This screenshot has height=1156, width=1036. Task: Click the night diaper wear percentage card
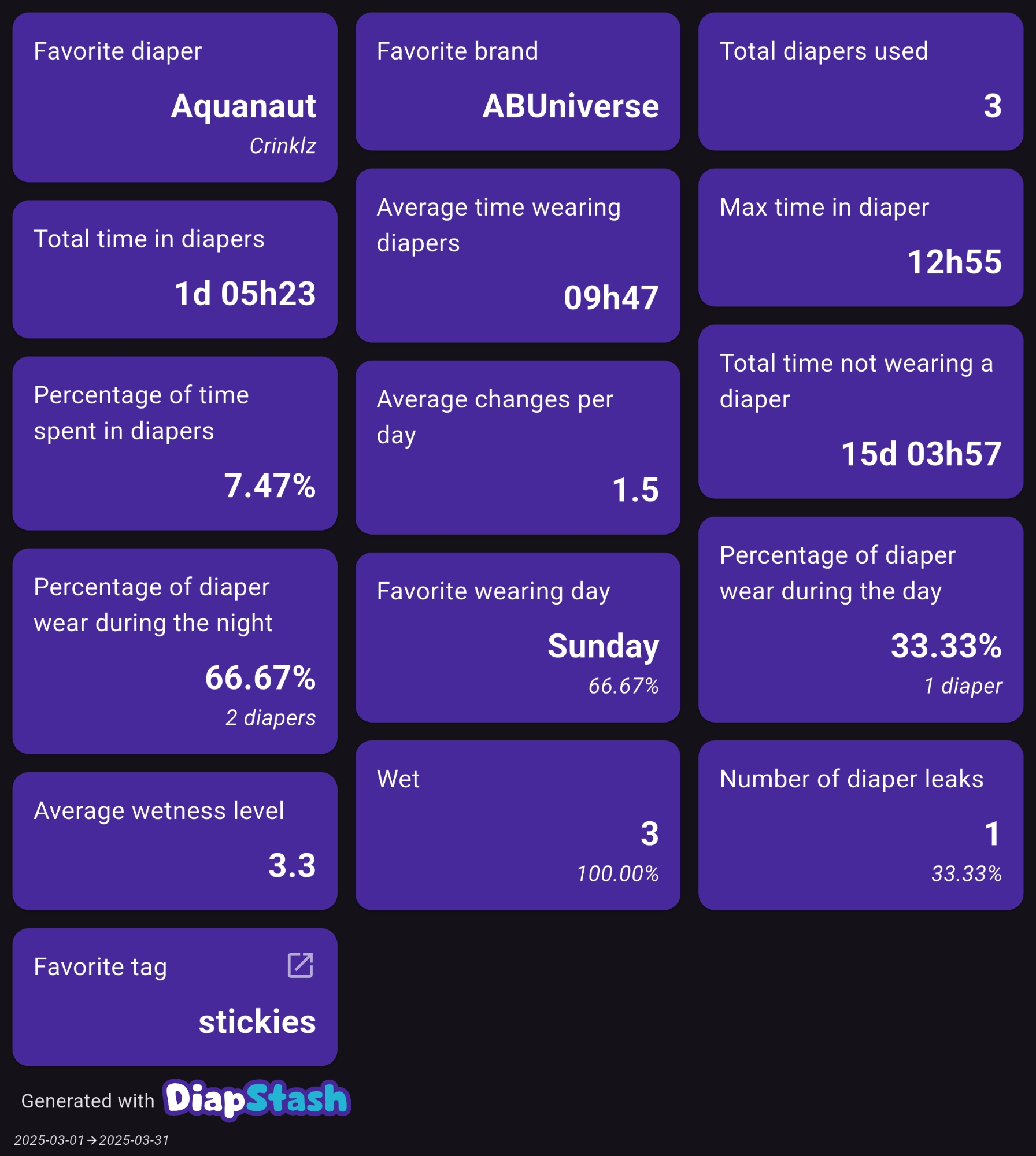tap(175, 651)
